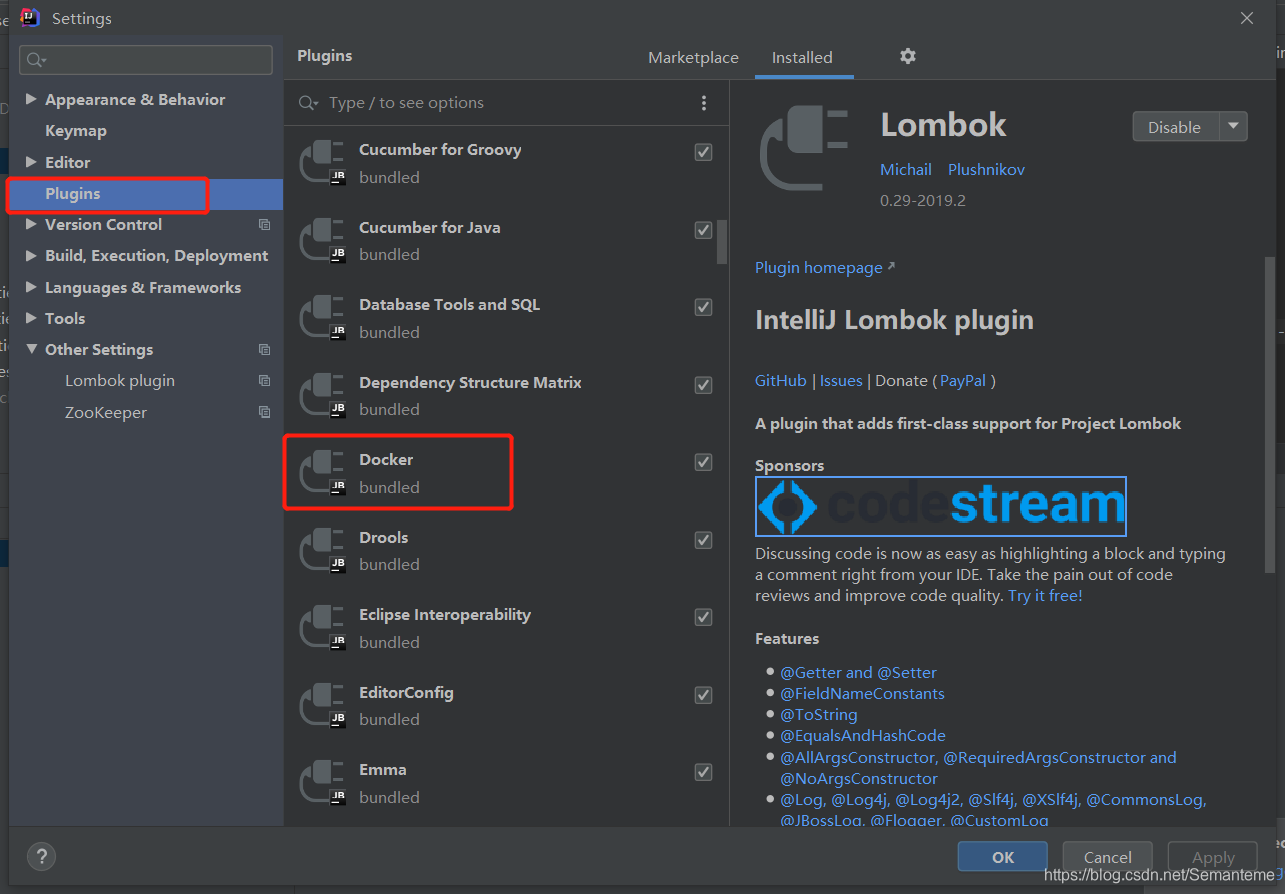The height and width of the screenshot is (894, 1285).
Task: Toggle the EditorConfig plugin checkbox
Action: pyautogui.click(x=703, y=695)
